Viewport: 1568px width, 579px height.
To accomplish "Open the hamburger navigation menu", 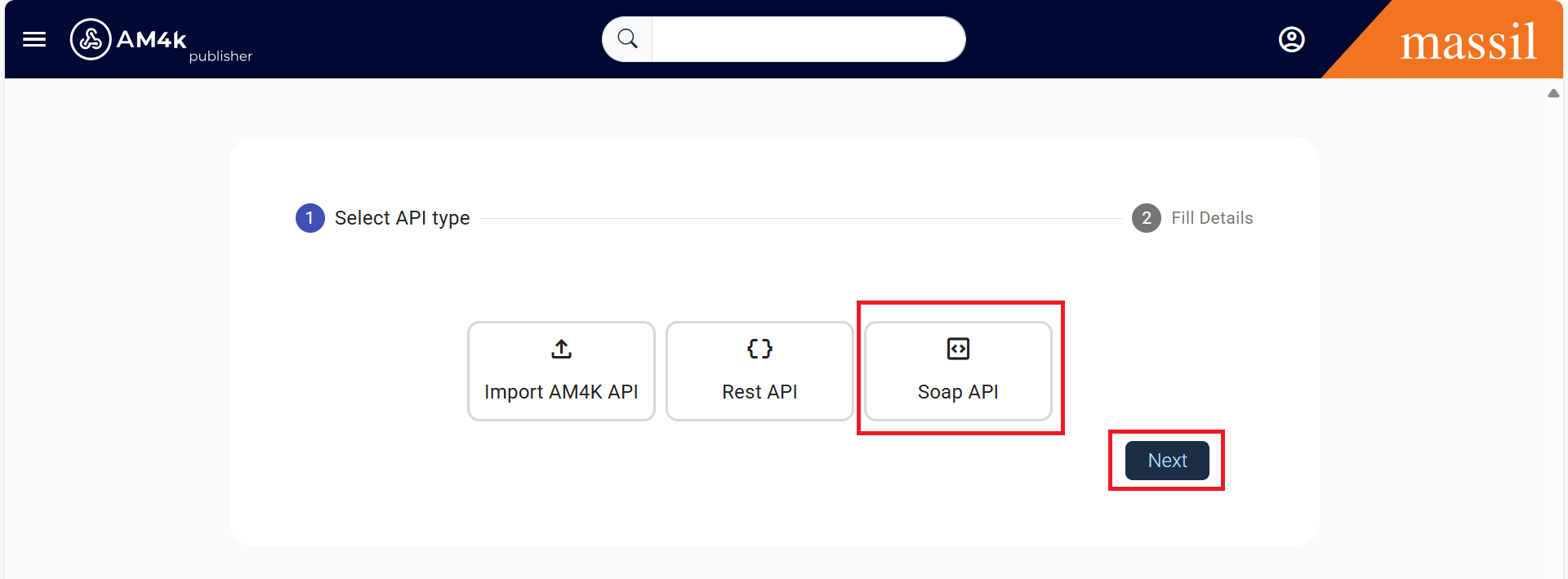I will [33, 38].
